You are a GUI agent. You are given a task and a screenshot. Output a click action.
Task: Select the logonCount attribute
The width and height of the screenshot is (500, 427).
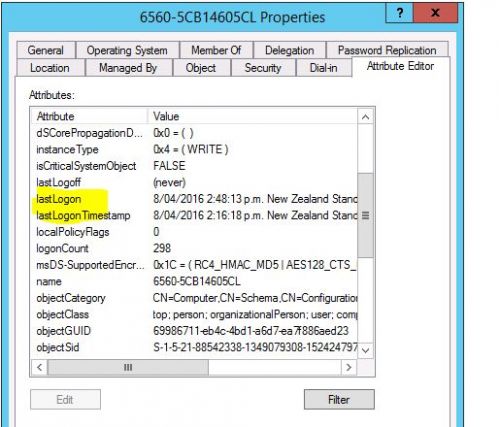pos(195,248)
